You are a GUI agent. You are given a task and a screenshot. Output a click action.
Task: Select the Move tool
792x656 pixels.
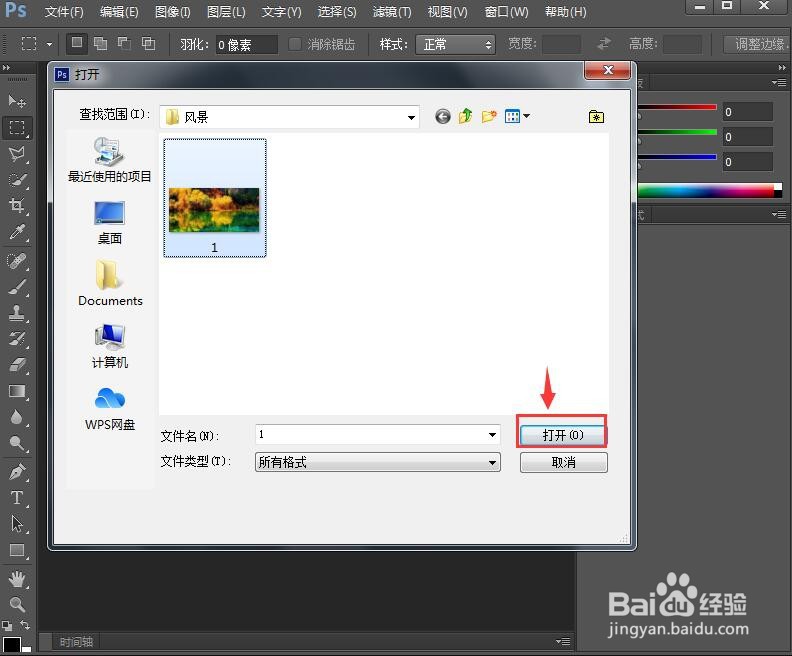[x=17, y=102]
